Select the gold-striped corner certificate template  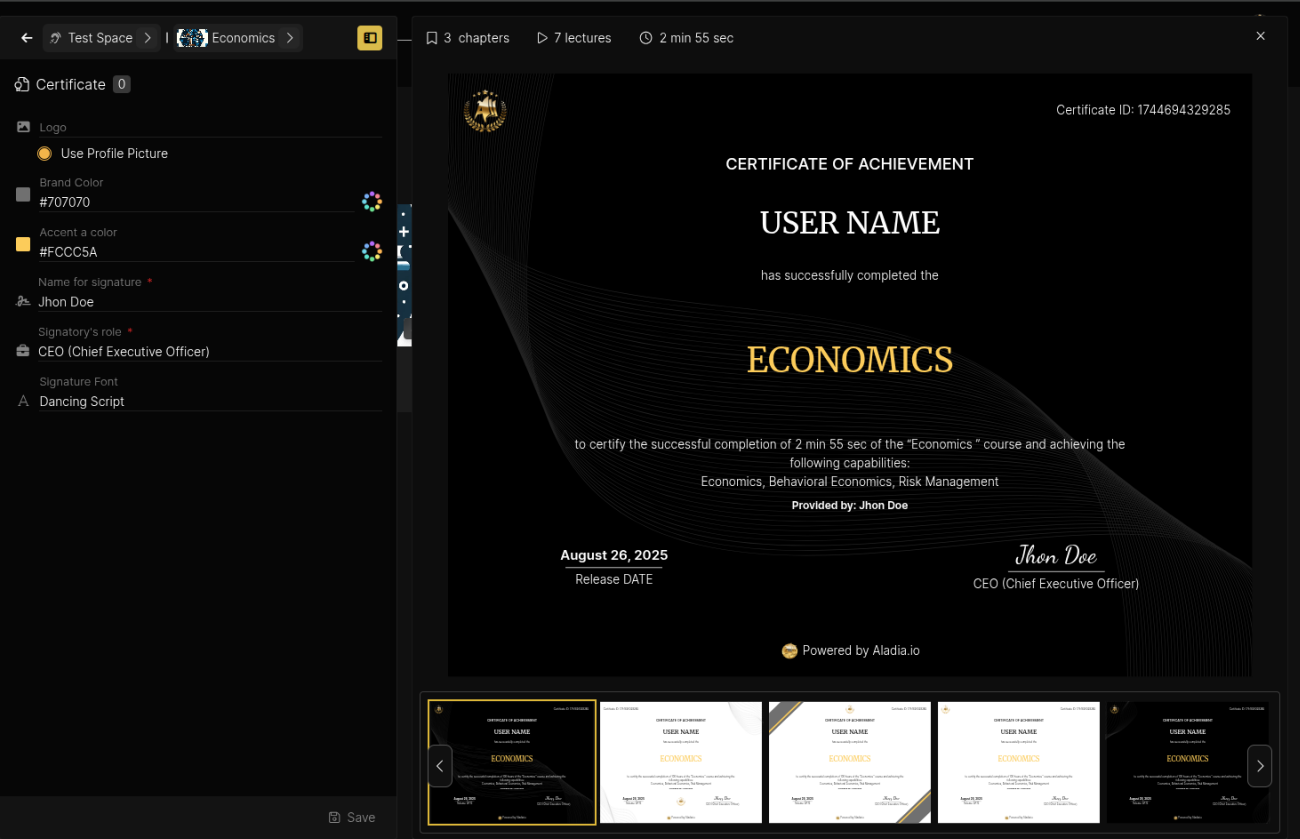(850, 762)
